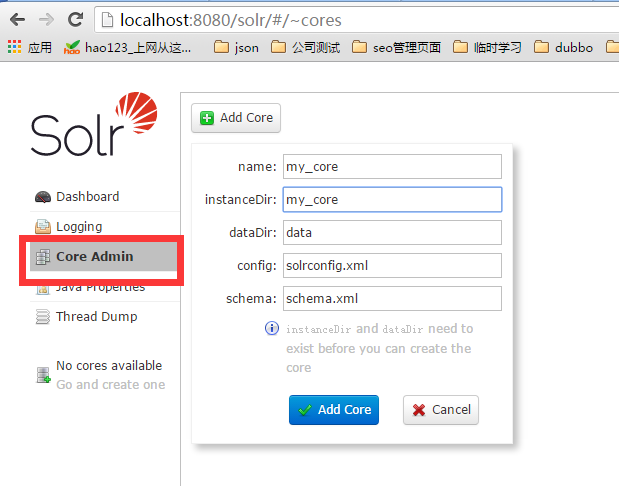Click the No cores available text

click(109, 366)
